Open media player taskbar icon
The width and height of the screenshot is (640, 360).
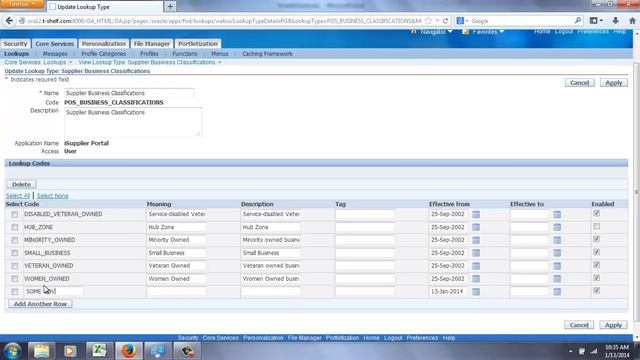point(70,351)
